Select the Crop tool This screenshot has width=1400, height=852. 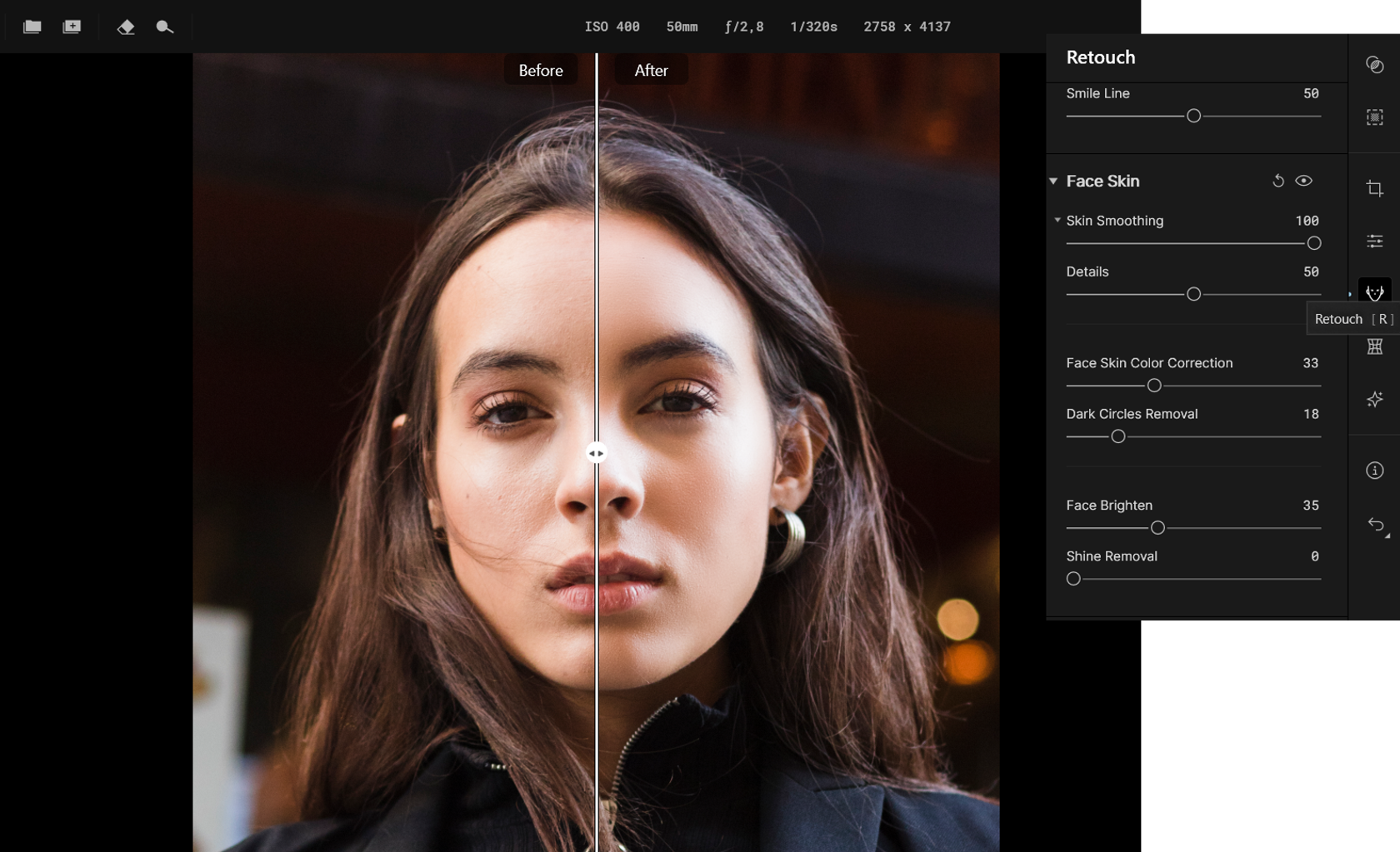pyautogui.click(x=1375, y=189)
